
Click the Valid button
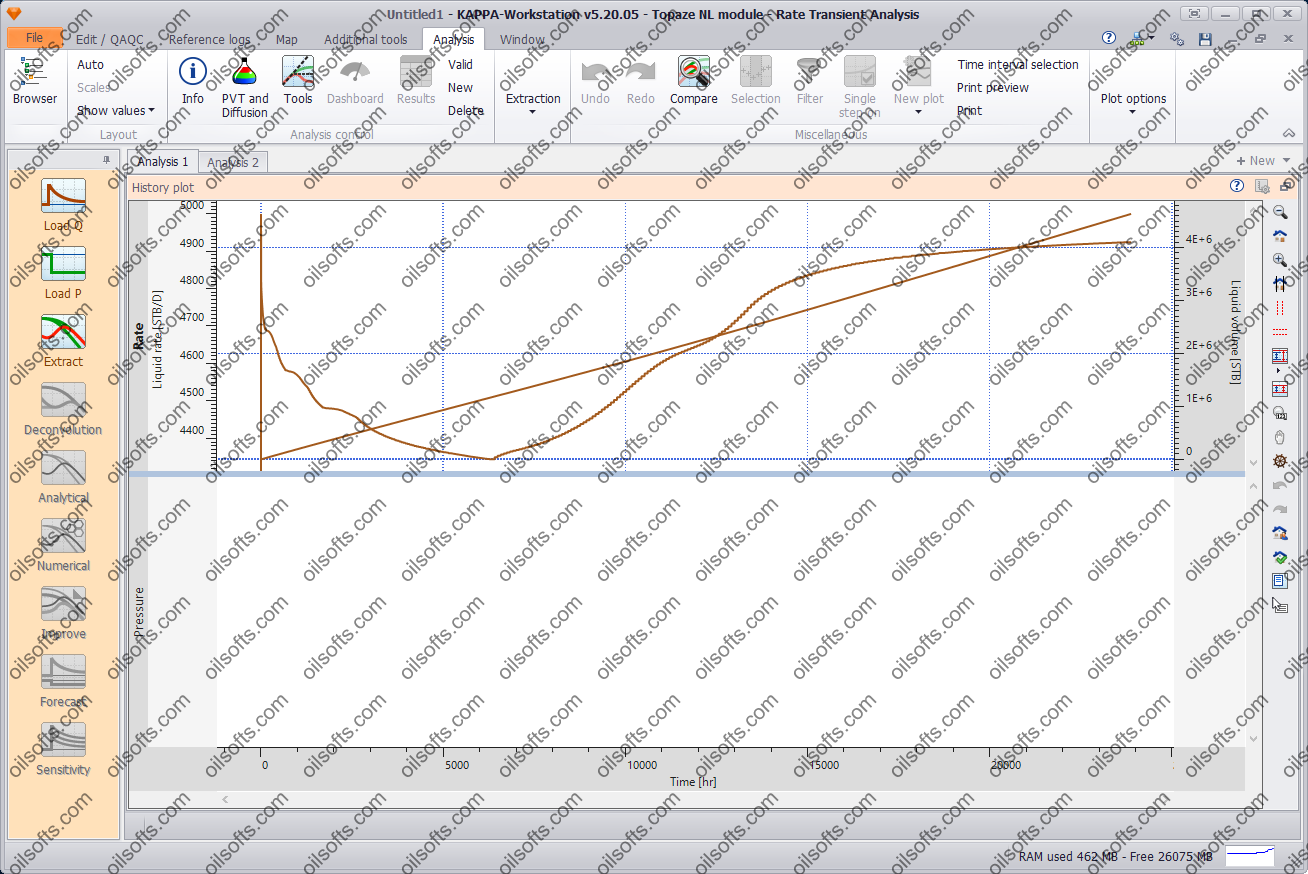coord(461,64)
